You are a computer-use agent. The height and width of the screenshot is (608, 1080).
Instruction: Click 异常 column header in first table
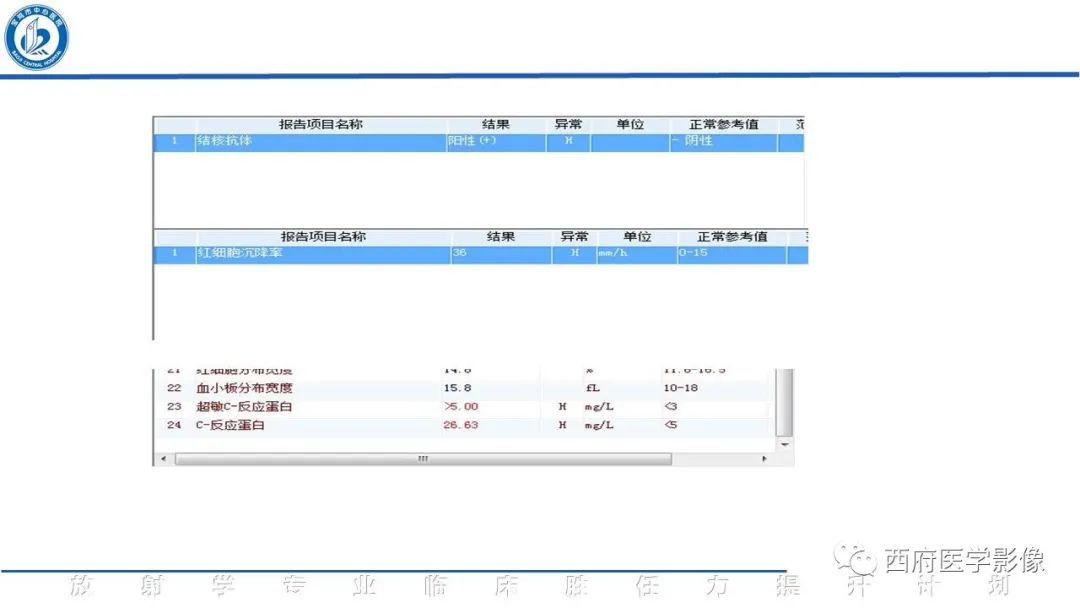pyautogui.click(x=568, y=125)
